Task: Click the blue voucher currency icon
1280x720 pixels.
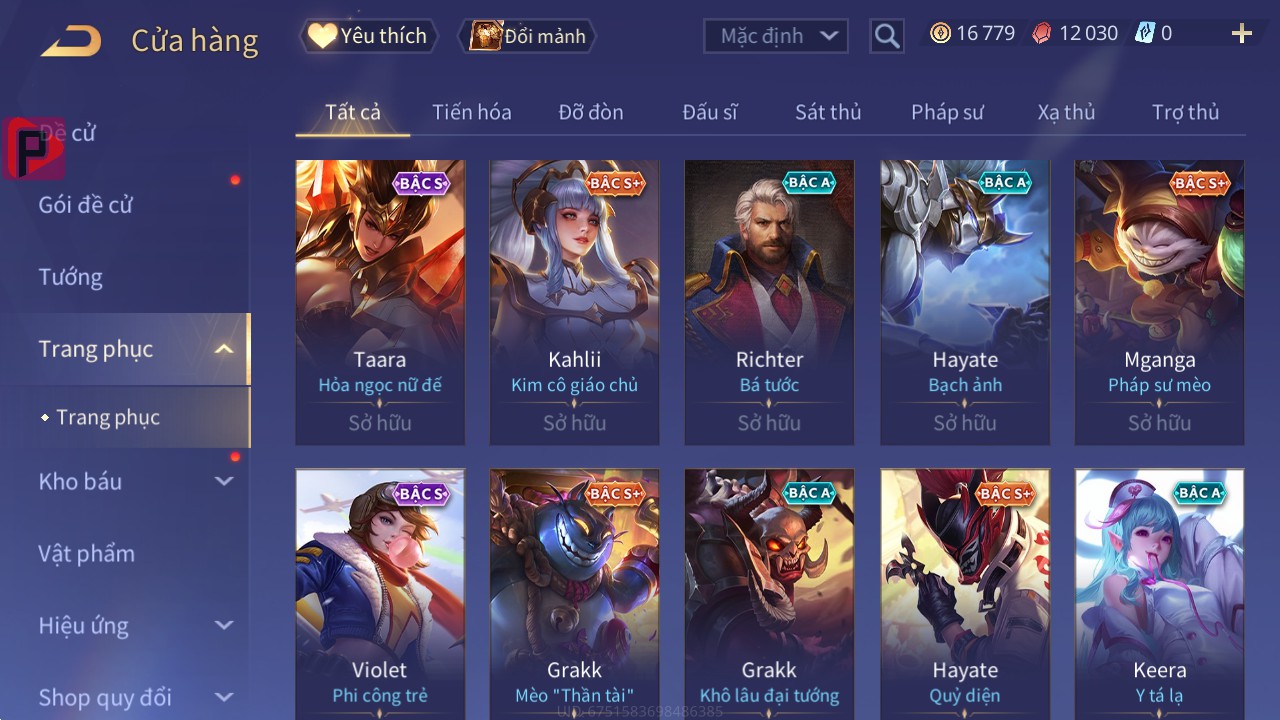Action: [1144, 34]
